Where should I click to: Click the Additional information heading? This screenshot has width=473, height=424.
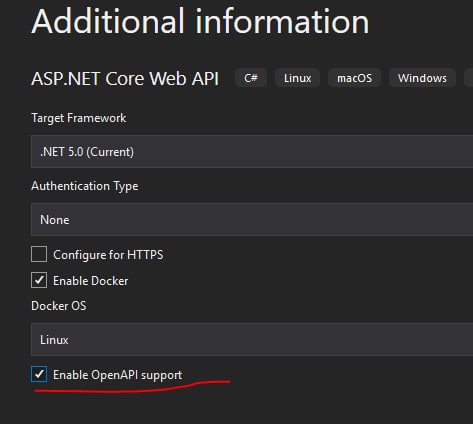coord(200,21)
